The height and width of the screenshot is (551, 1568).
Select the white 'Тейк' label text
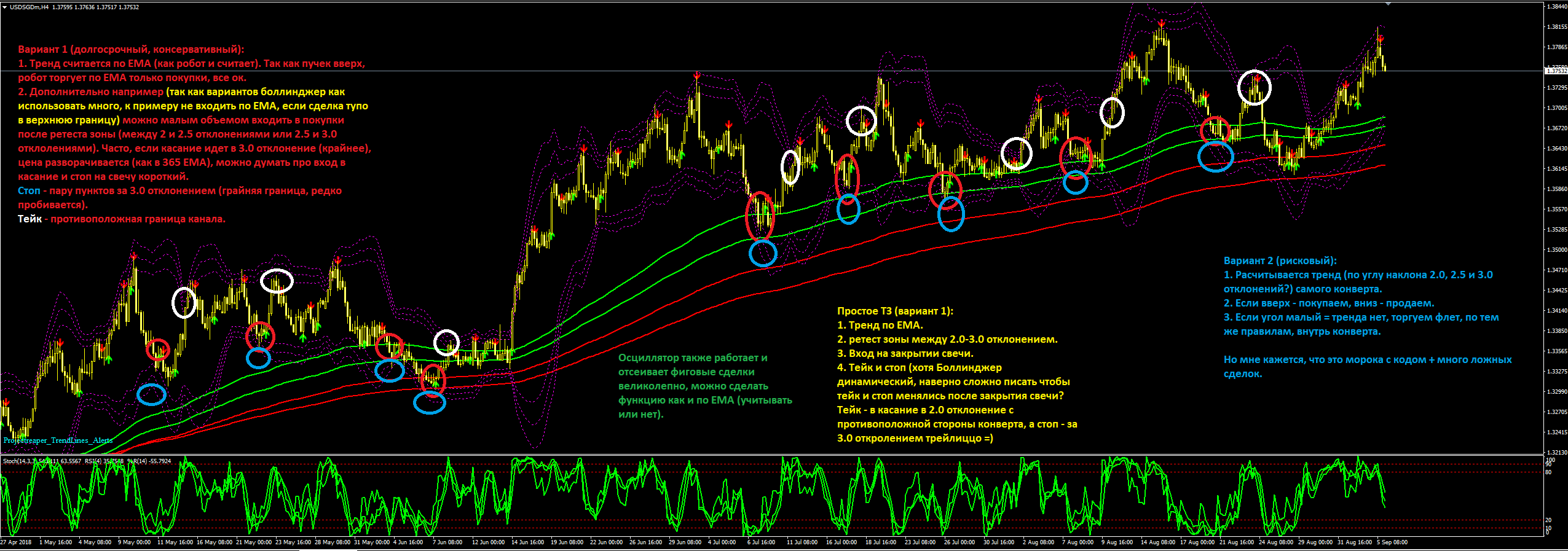pos(30,219)
